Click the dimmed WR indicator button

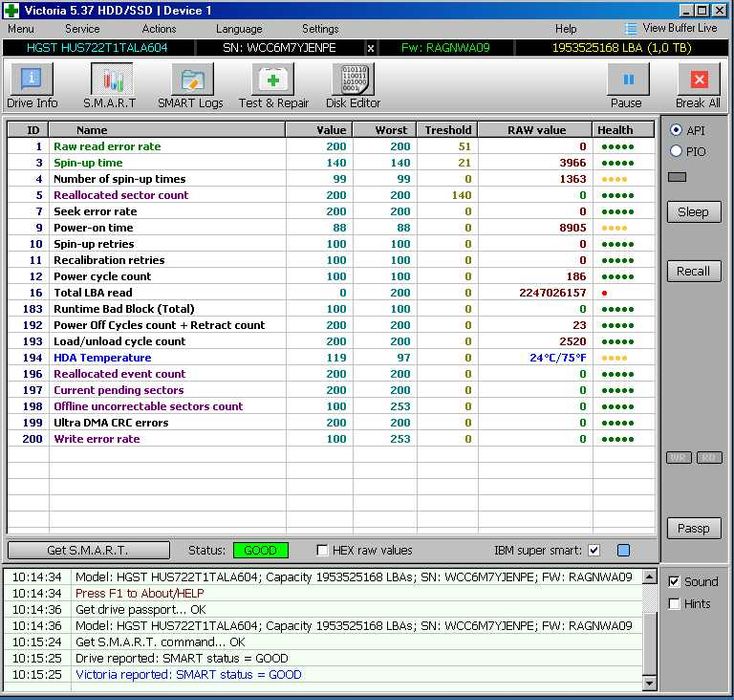point(679,457)
